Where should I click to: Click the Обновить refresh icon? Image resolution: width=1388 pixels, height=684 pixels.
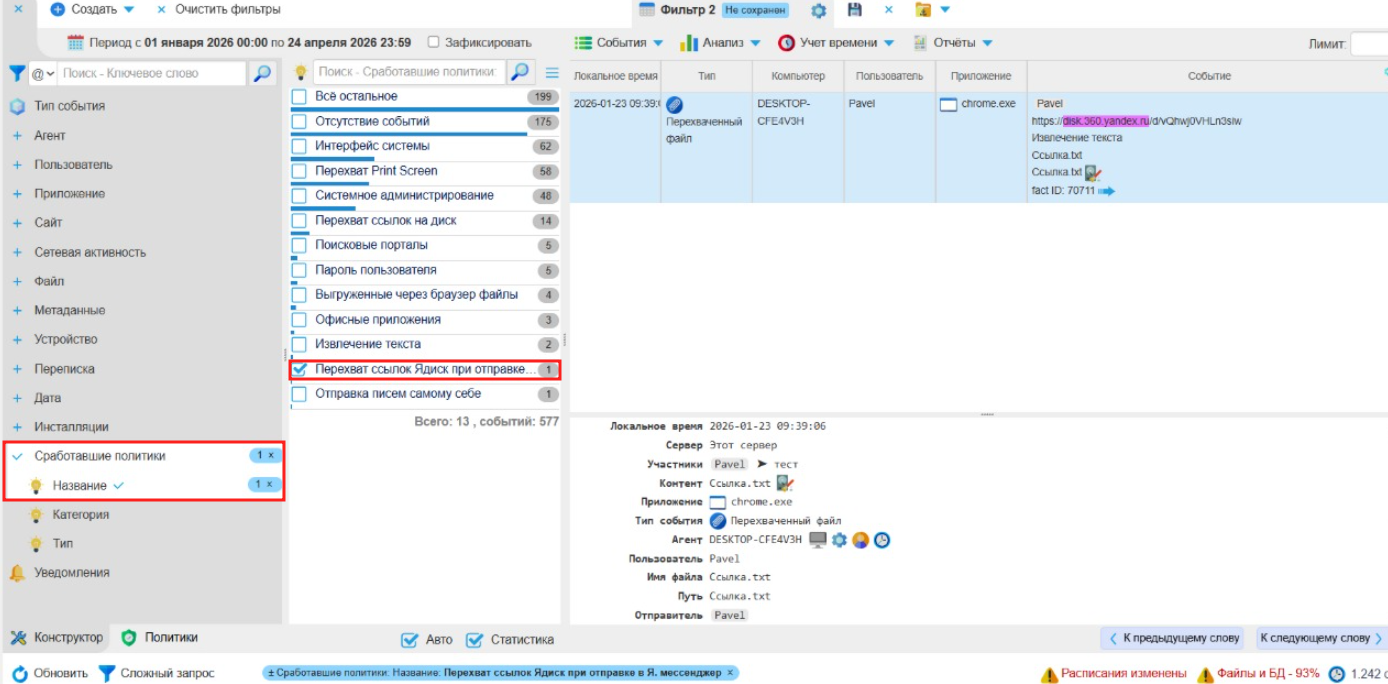[20, 673]
